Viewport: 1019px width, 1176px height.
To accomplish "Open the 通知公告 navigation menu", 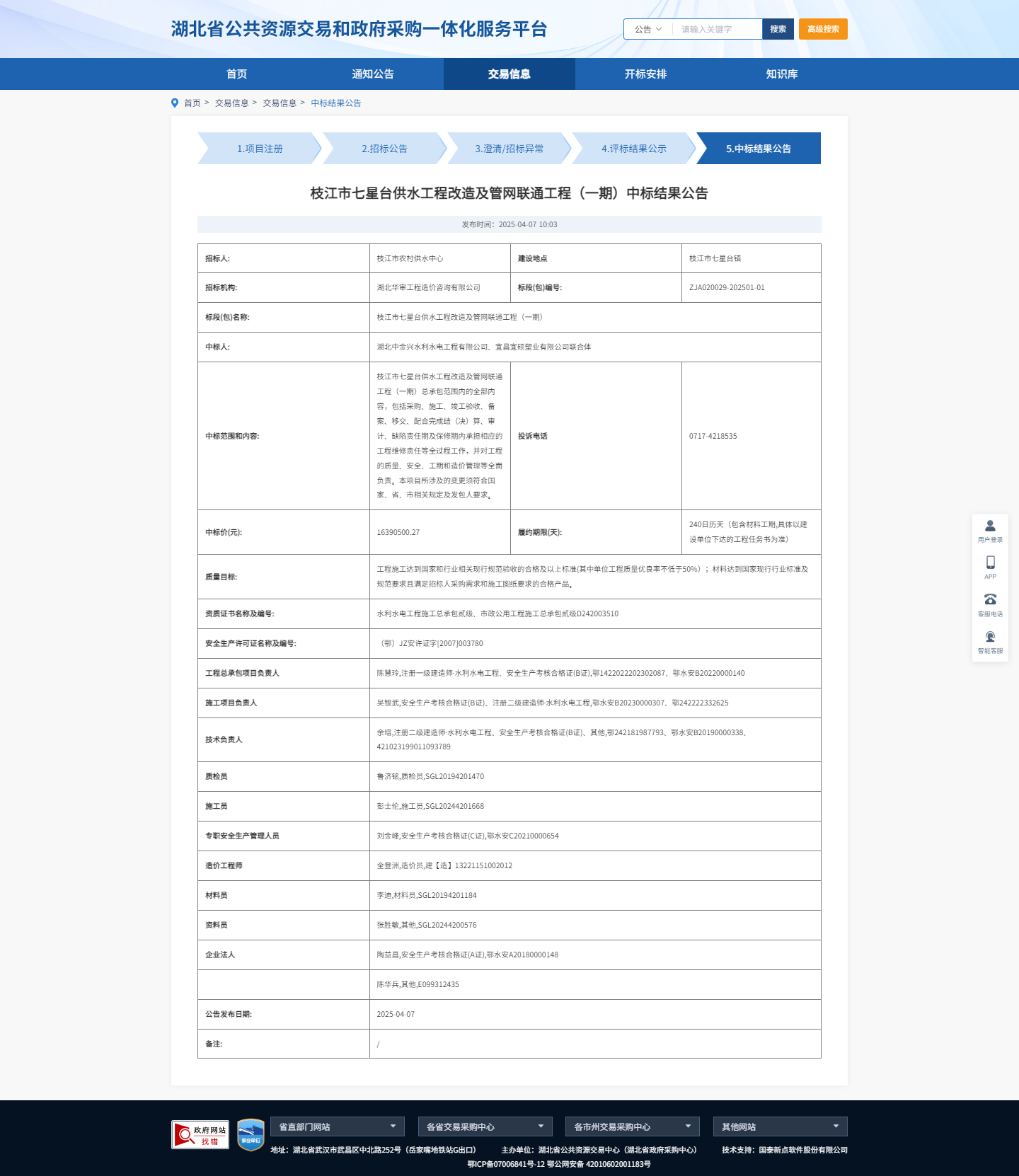I will pos(373,74).
